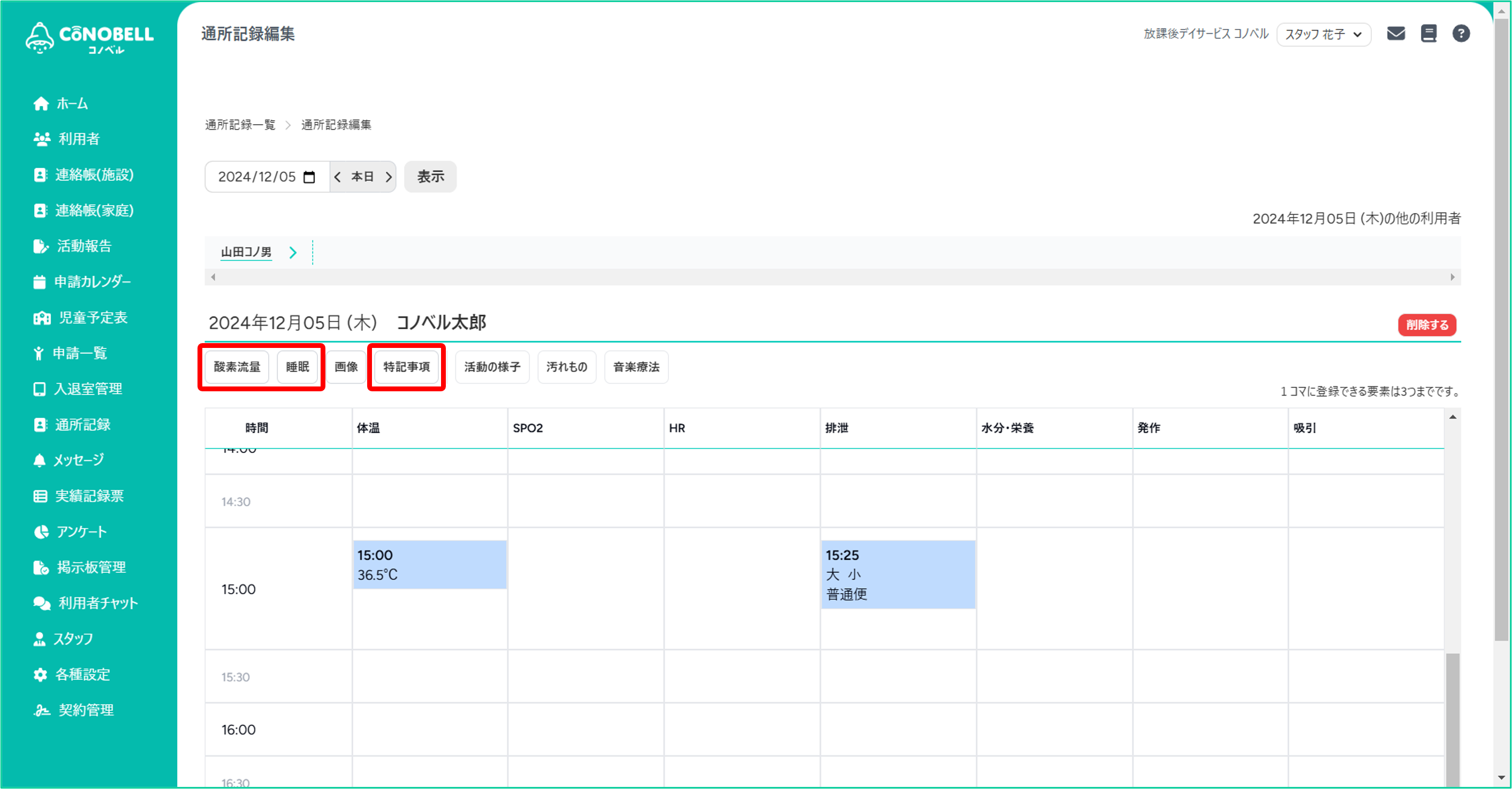Click the contact-book icon beside 連絡帳(施設)
This screenshot has width=1512, height=789.
click(40, 175)
